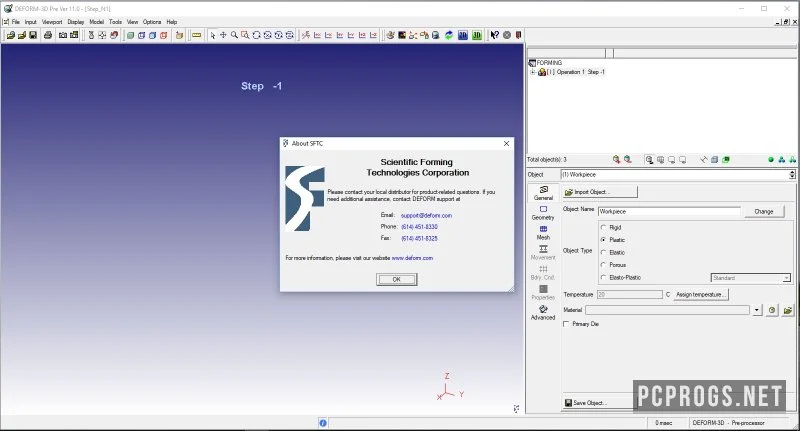This screenshot has height=431, width=800.
Task: Click the info icon in the status bar
Action: click(323, 423)
